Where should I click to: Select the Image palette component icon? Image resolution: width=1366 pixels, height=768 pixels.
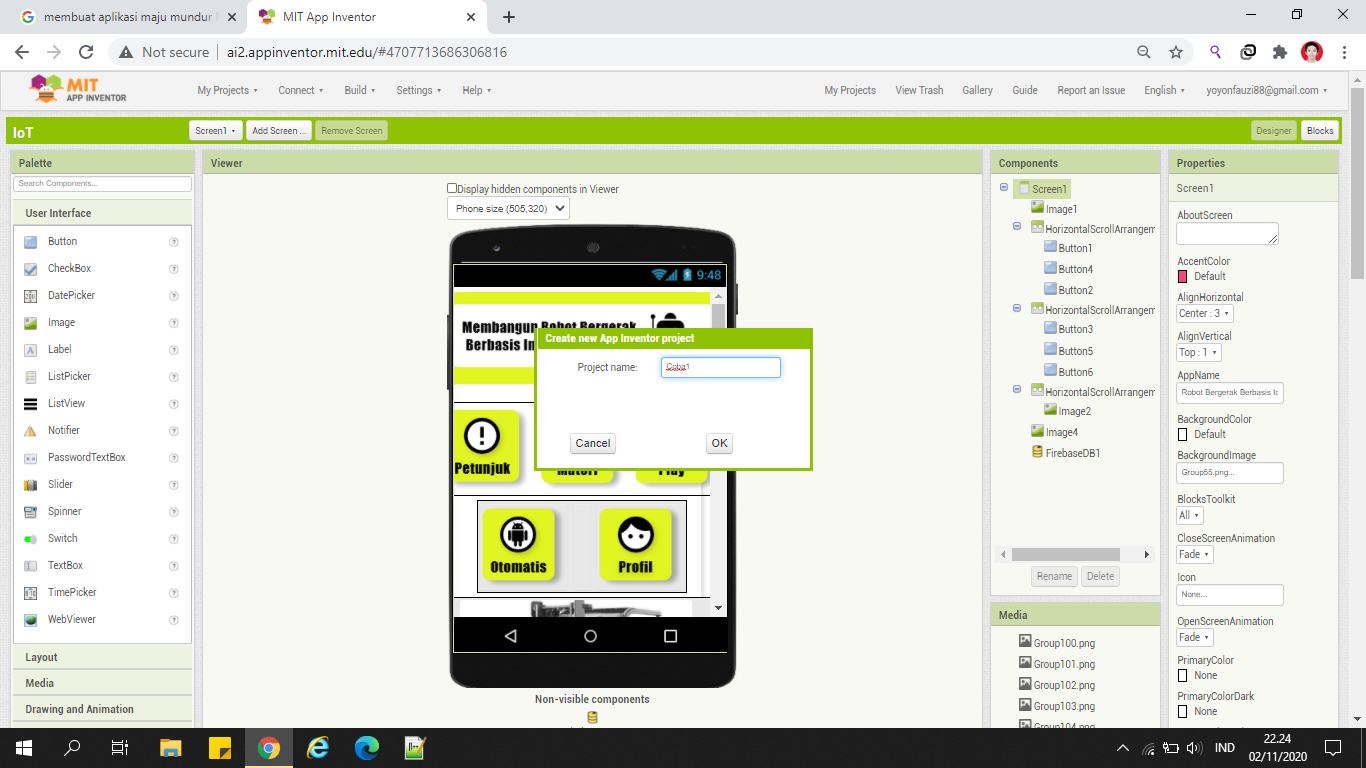30,323
